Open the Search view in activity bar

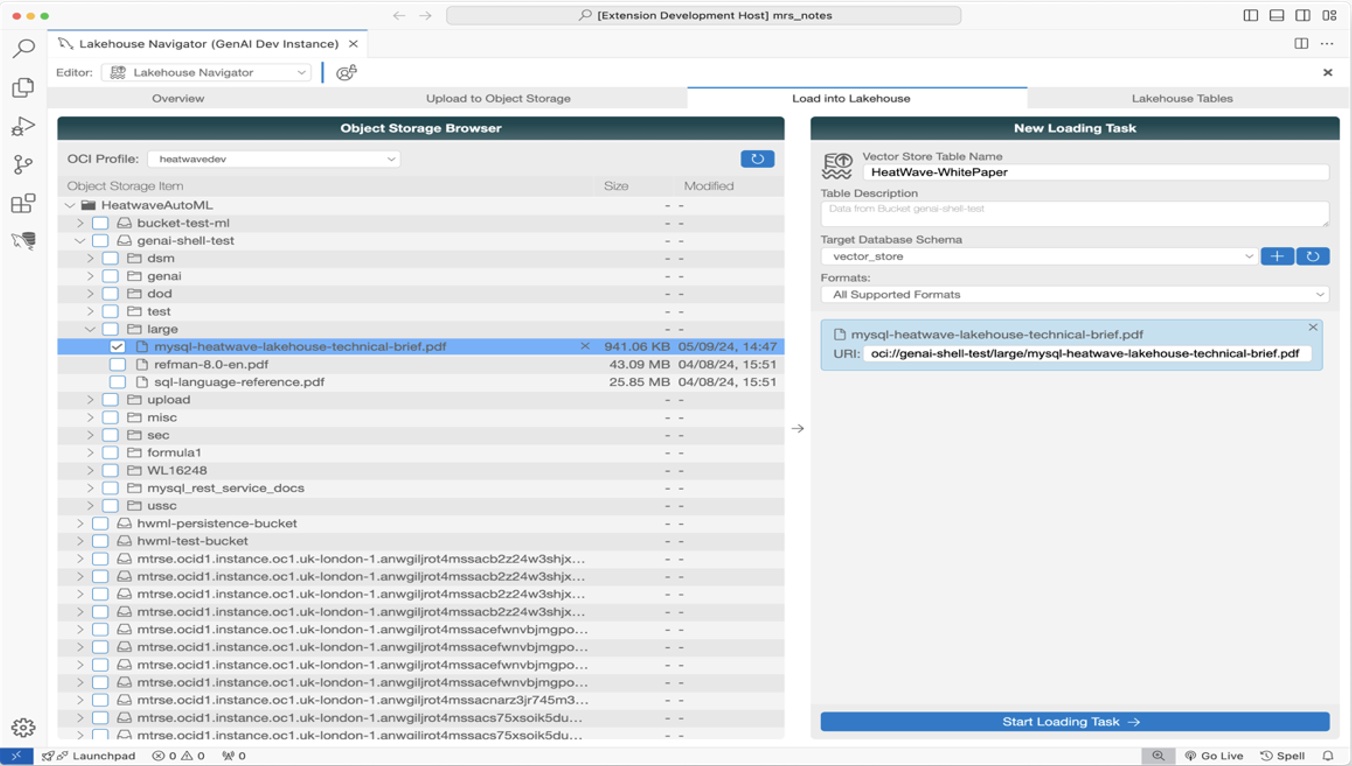[23, 48]
